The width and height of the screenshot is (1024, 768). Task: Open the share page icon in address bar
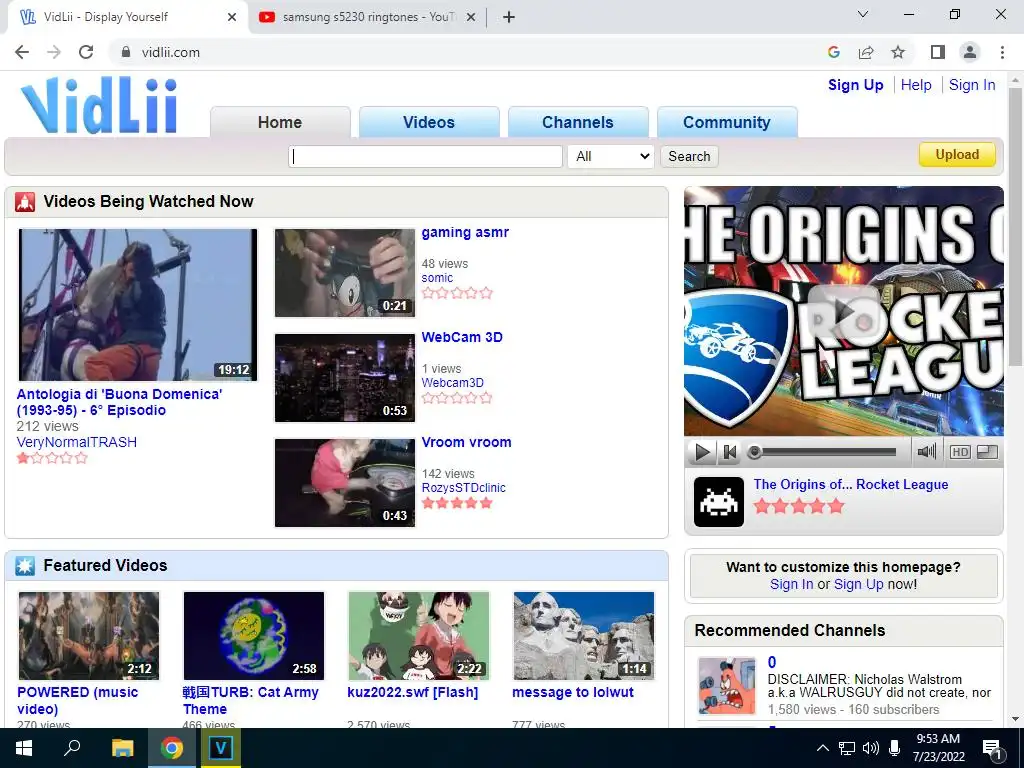[866, 52]
